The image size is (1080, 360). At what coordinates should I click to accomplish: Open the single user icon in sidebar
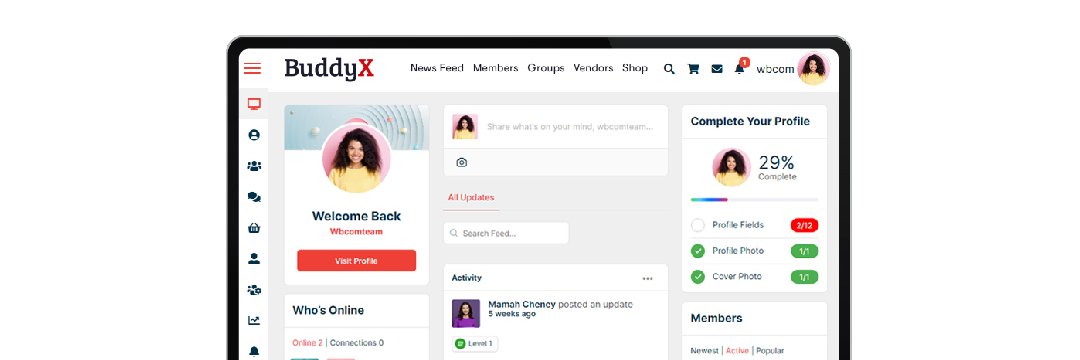coord(254,259)
